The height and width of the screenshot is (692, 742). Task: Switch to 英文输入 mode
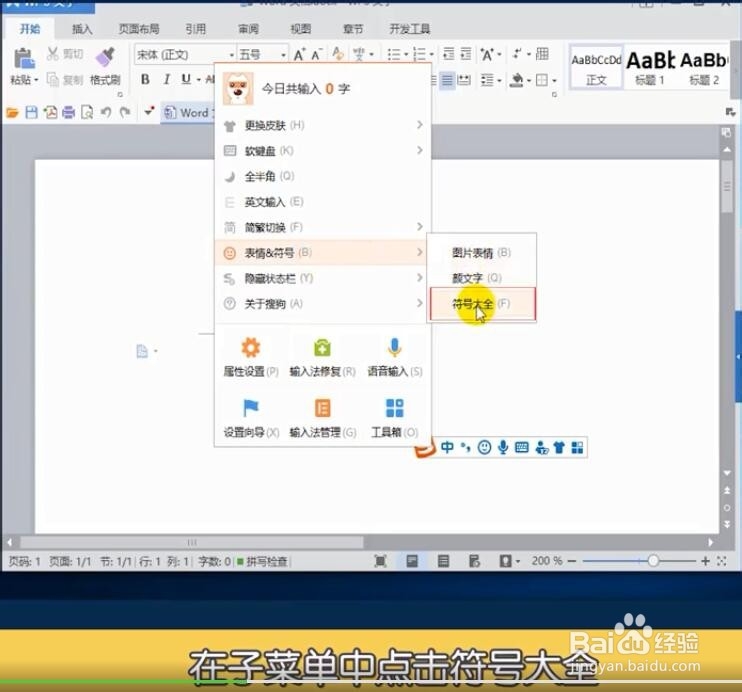coord(323,202)
